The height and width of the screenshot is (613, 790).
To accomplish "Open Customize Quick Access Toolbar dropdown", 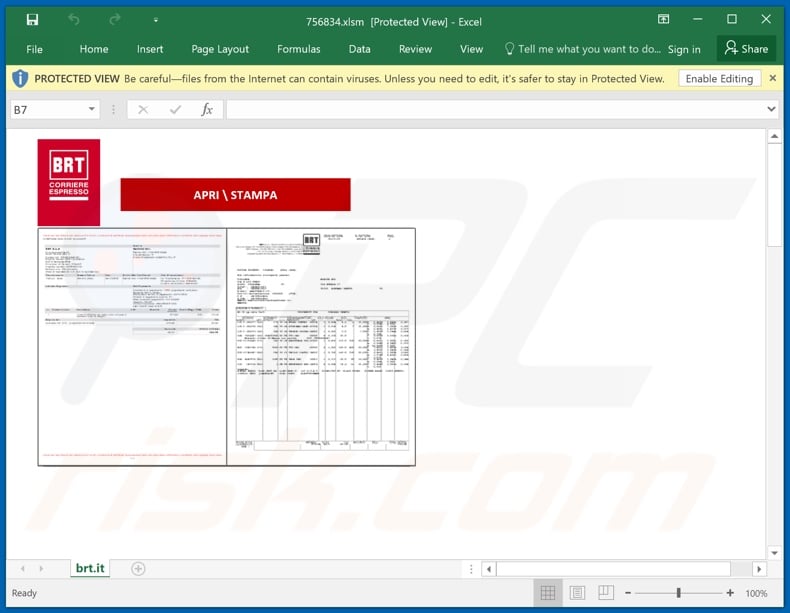I will tap(155, 20).
